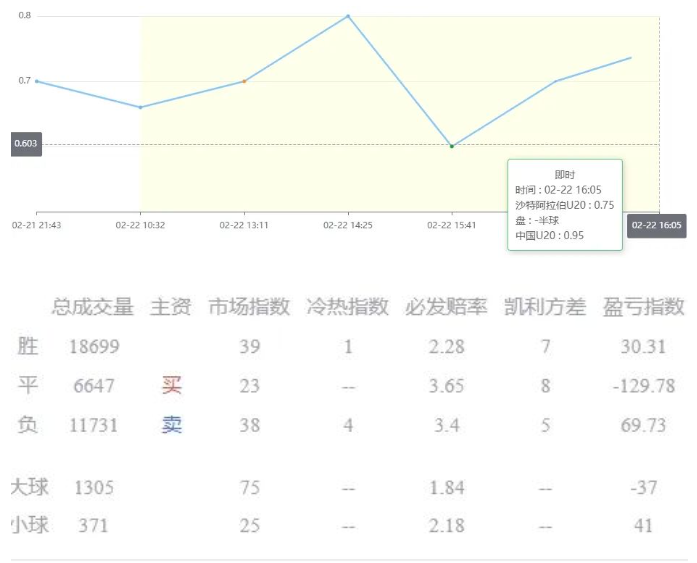Viewport: 697px width, 563px height.
Task: Click the blue 卖 indicator in 负 row
Action: pos(171,425)
